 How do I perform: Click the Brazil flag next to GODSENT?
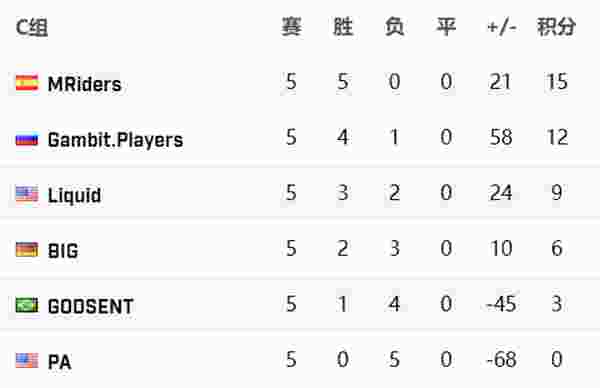(x=27, y=305)
